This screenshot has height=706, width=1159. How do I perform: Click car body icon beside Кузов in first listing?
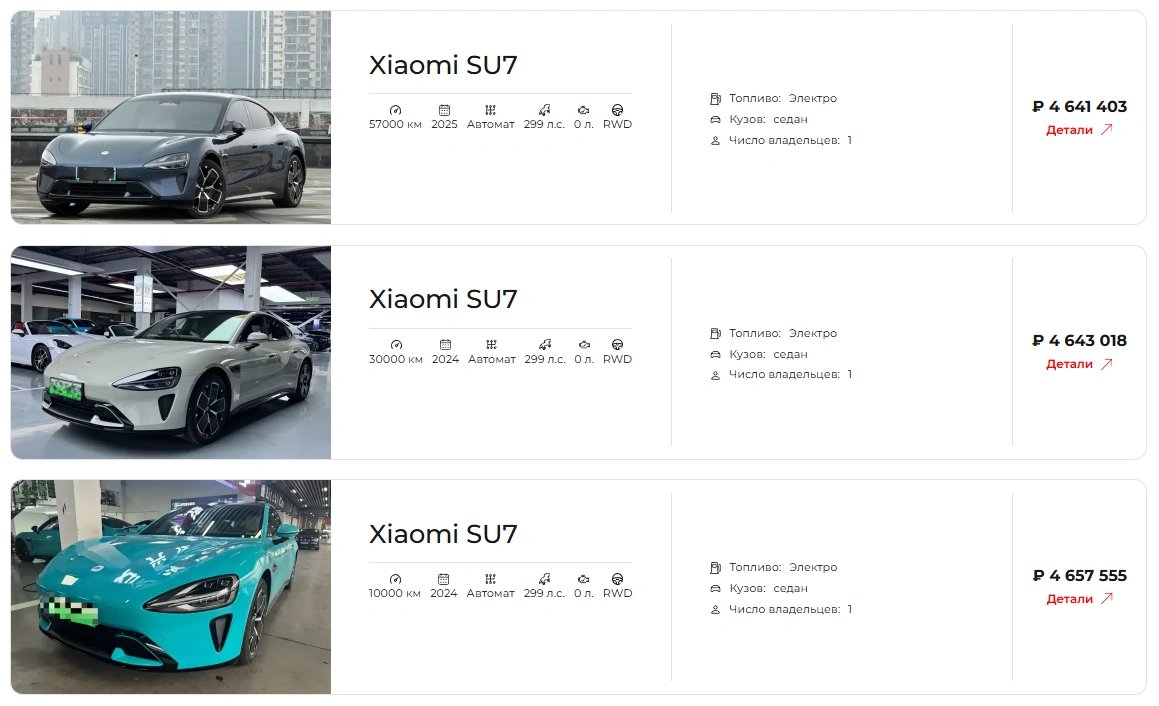(x=715, y=120)
